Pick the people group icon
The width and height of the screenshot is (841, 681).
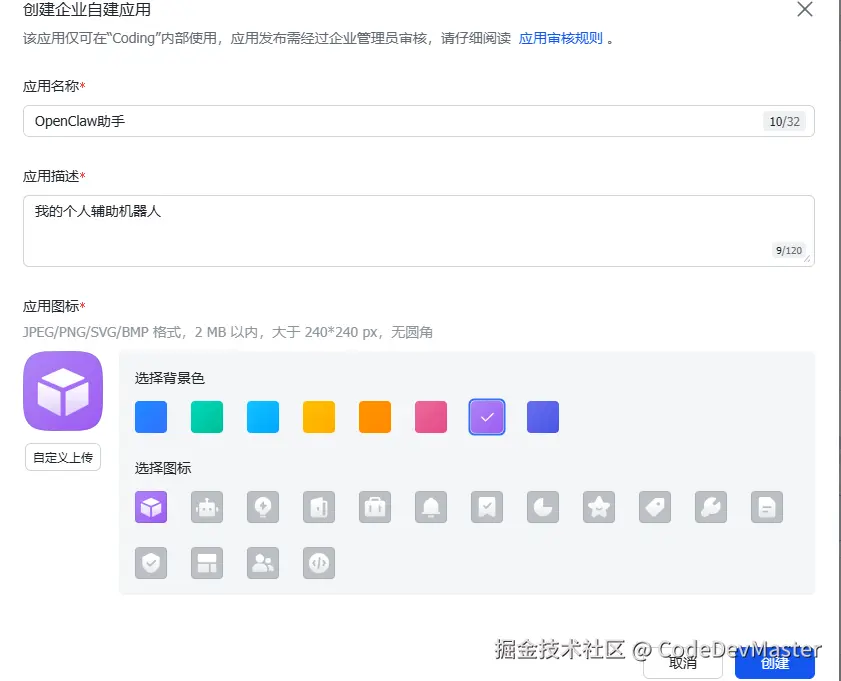pos(263,563)
